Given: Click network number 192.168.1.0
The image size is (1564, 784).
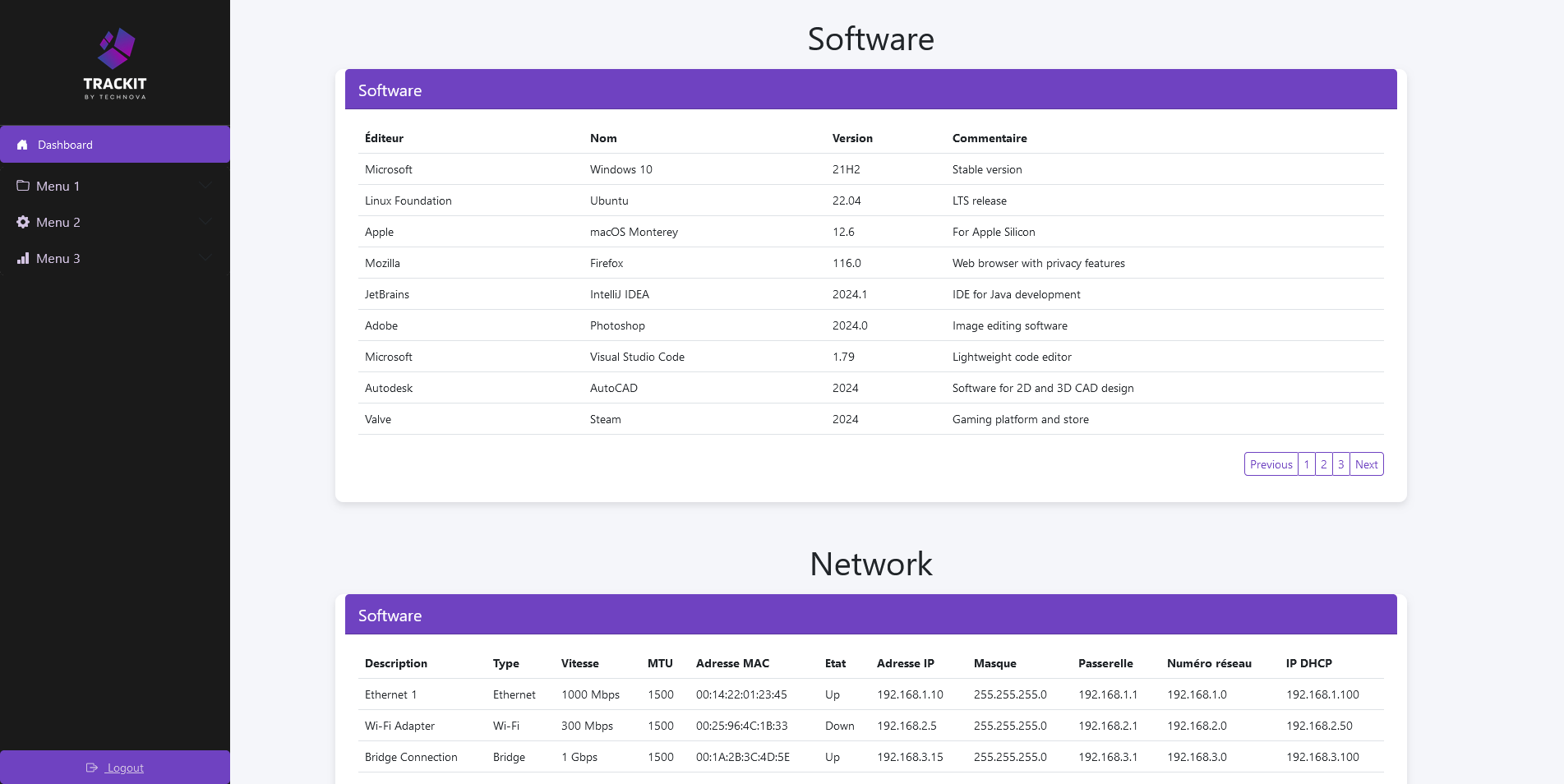Looking at the screenshot, I should [x=1197, y=694].
